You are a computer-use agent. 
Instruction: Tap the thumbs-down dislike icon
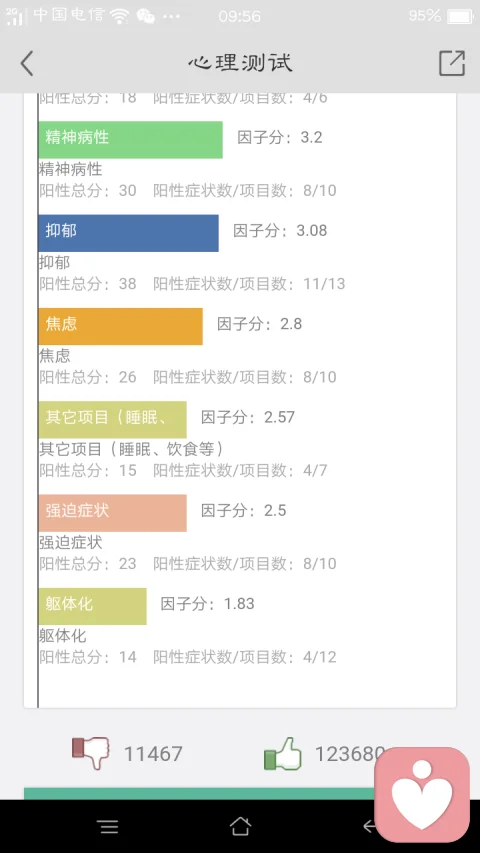tap(90, 753)
